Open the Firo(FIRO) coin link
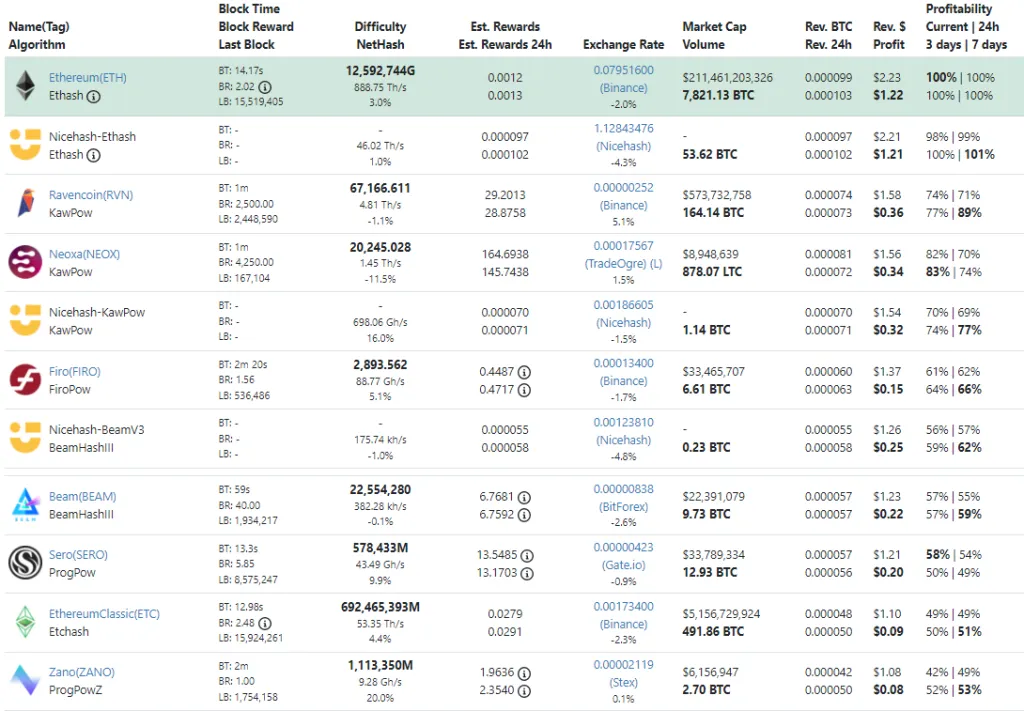Image resolution: width=1024 pixels, height=711 pixels. (x=74, y=371)
